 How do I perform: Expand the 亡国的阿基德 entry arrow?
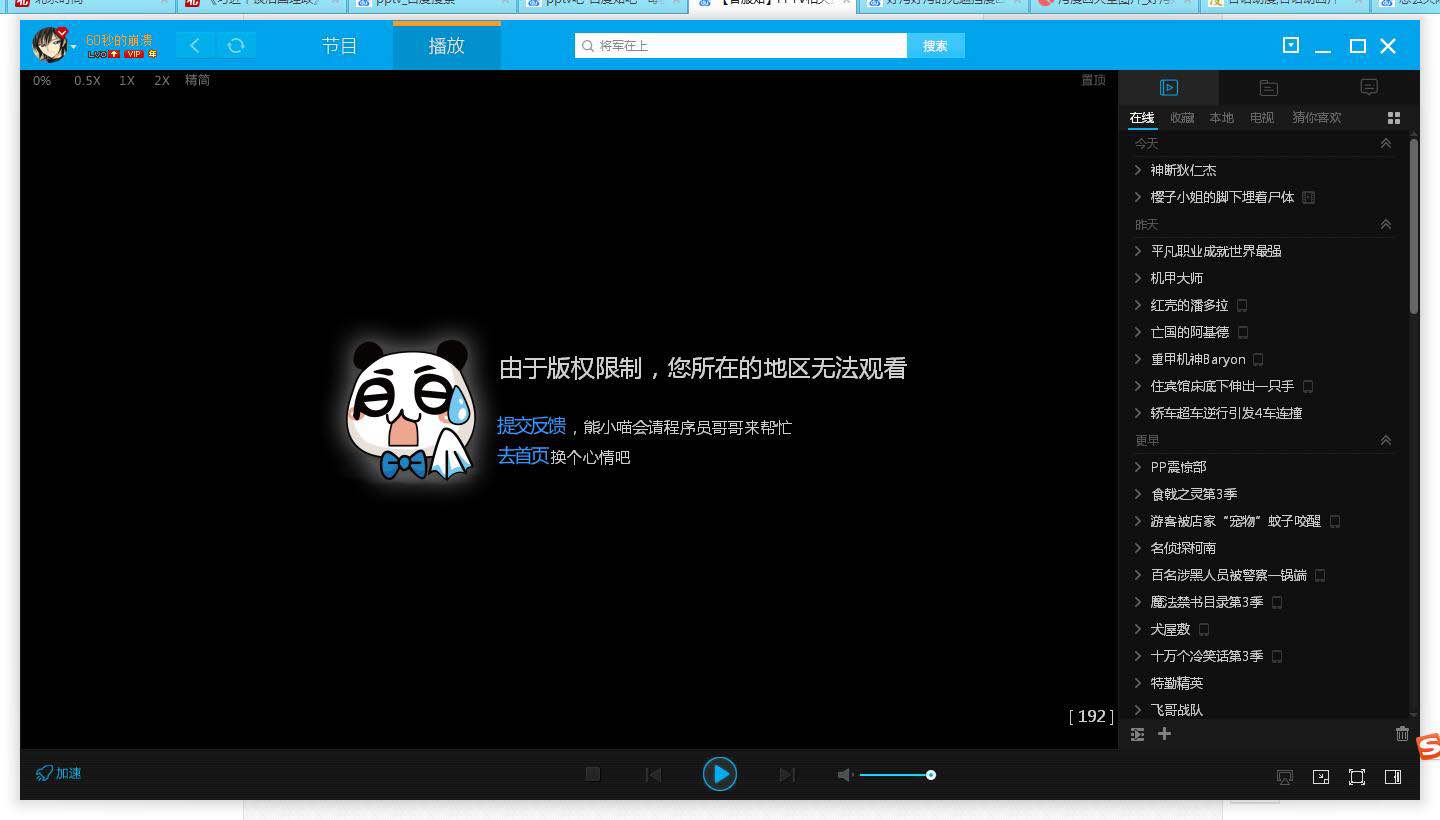click(1138, 332)
